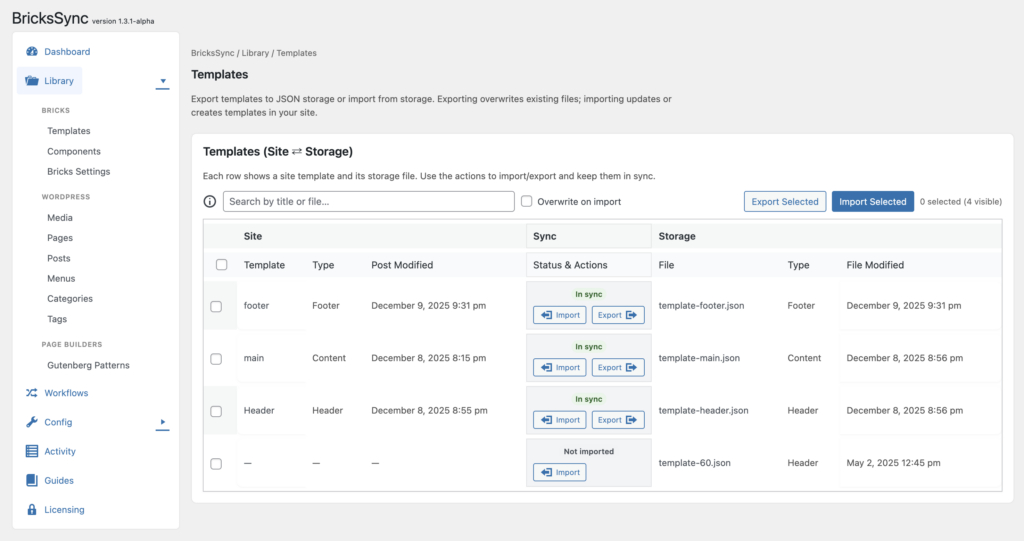The width and height of the screenshot is (1024, 541).
Task: Click the Library folder icon
Action: pos(32,81)
